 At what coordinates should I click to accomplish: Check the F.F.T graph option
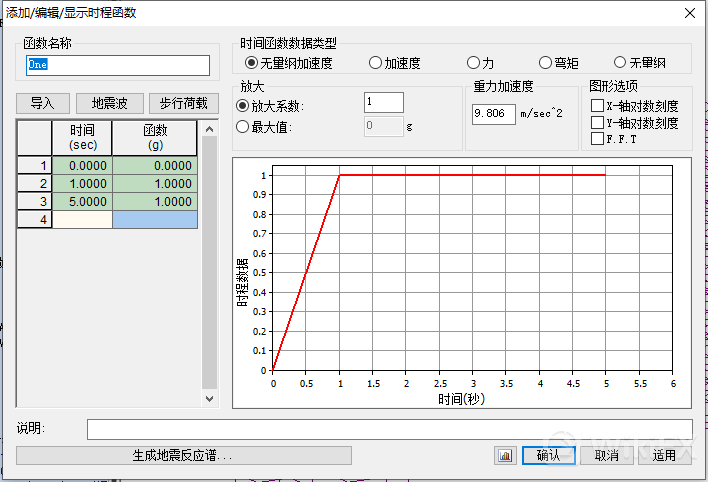pyautogui.click(x=597, y=139)
